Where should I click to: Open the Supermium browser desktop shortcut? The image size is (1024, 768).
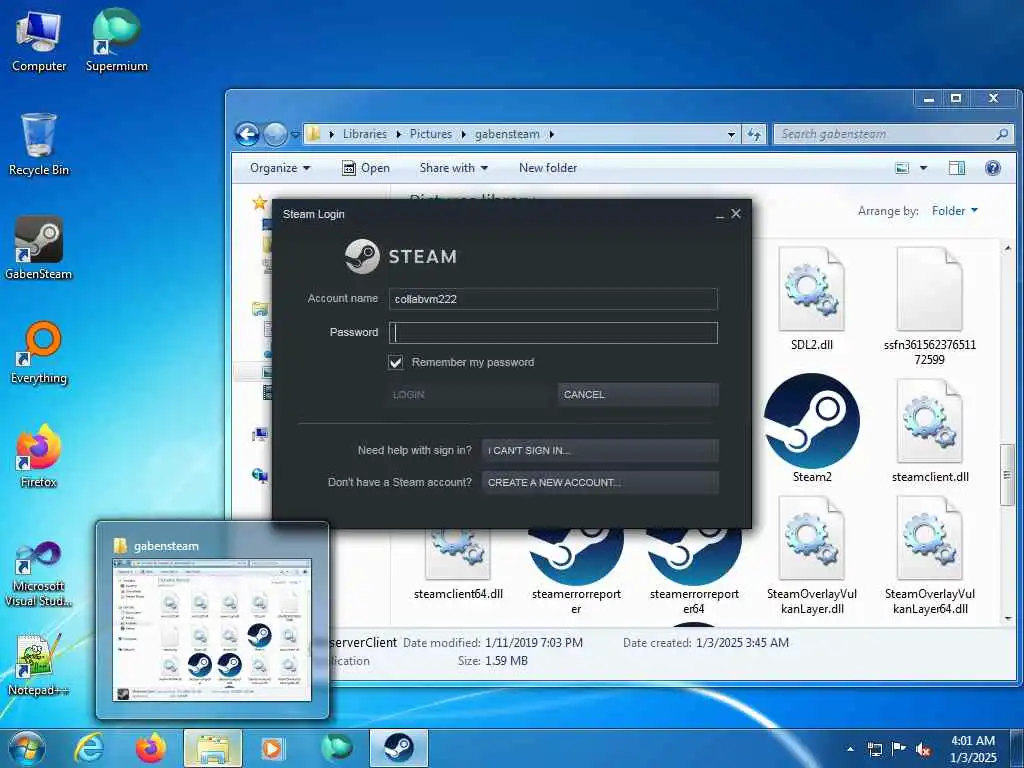tap(116, 40)
